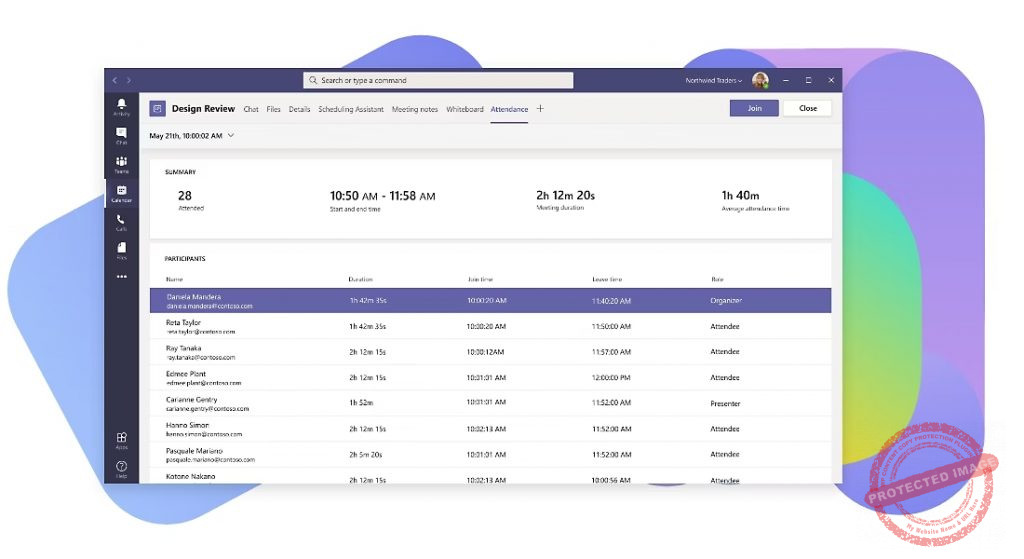Open the Activity feed in sidebar
The image size is (1024, 559).
(121, 105)
